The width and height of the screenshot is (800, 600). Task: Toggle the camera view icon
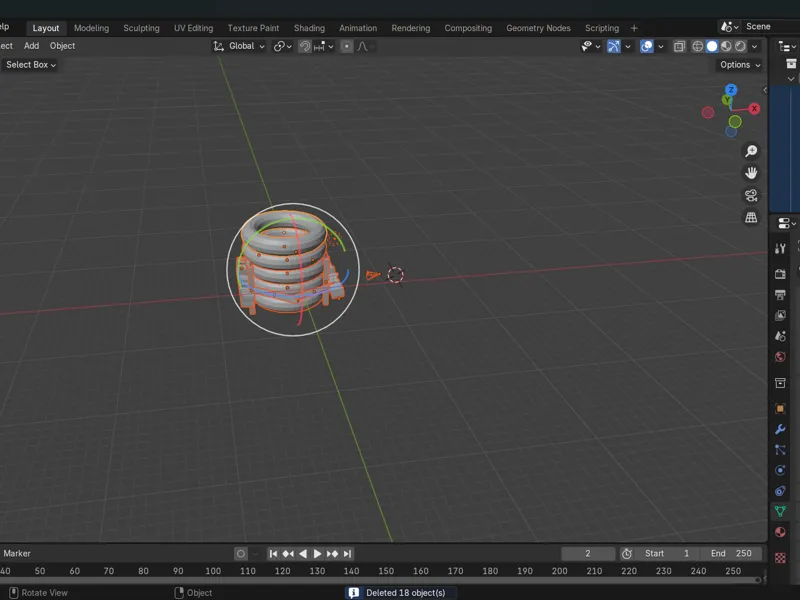click(751, 195)
